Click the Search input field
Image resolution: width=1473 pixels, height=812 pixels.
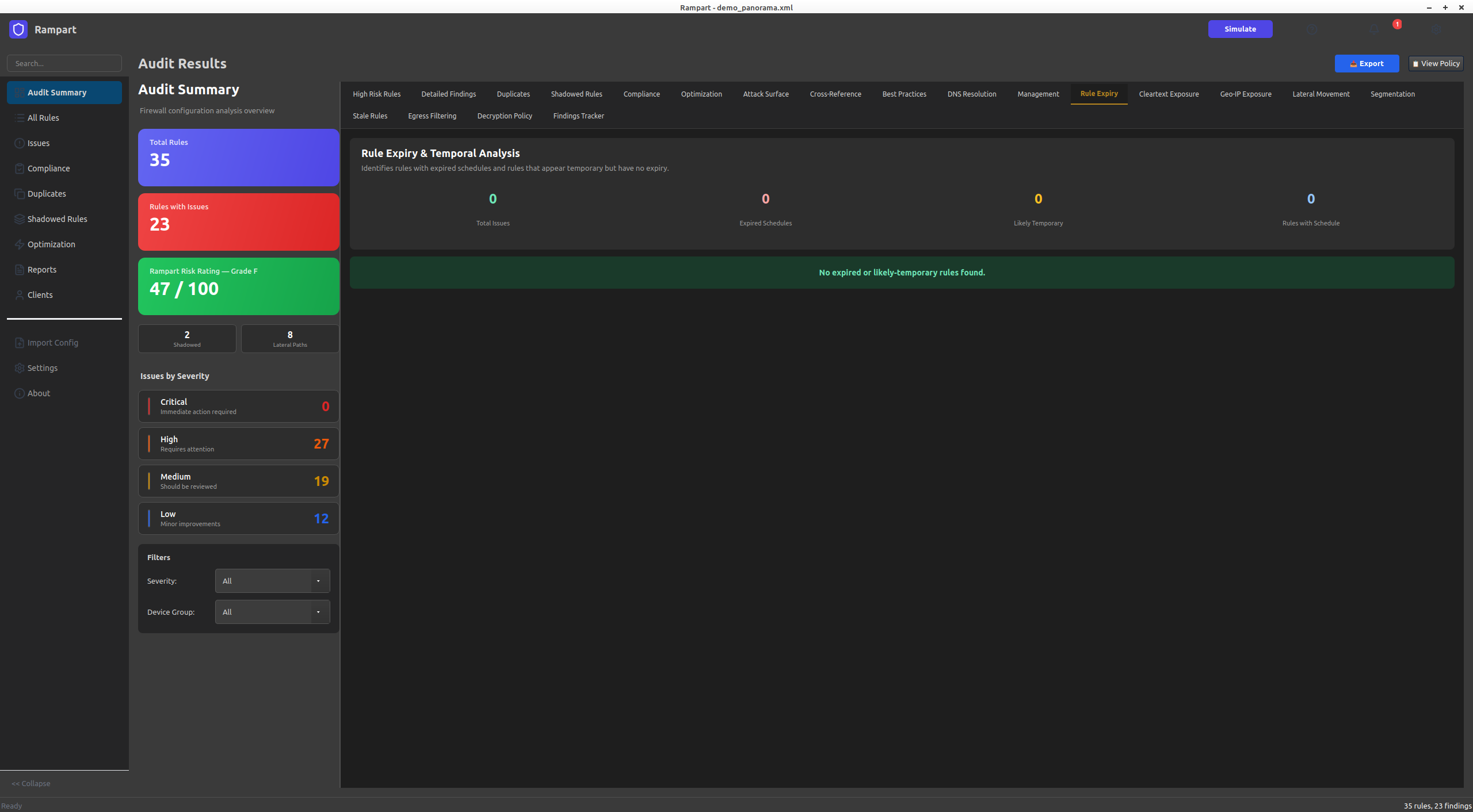click(x=64, y=63)
